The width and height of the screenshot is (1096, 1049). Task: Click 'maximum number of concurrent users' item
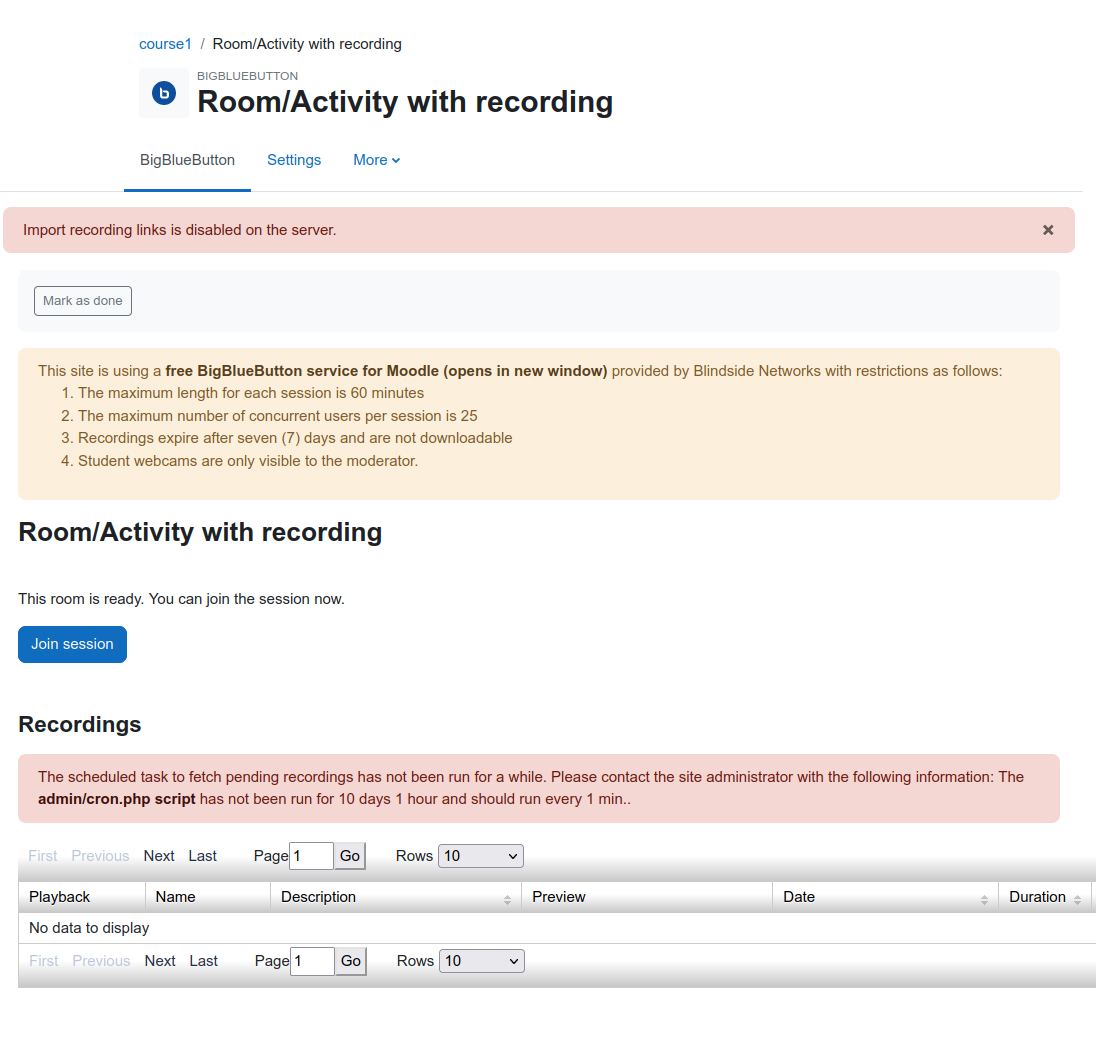277,416
